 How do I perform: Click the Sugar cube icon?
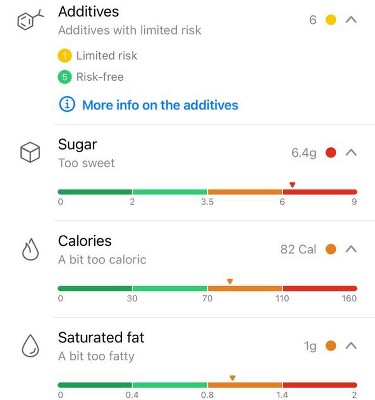[x=30, y=152]
